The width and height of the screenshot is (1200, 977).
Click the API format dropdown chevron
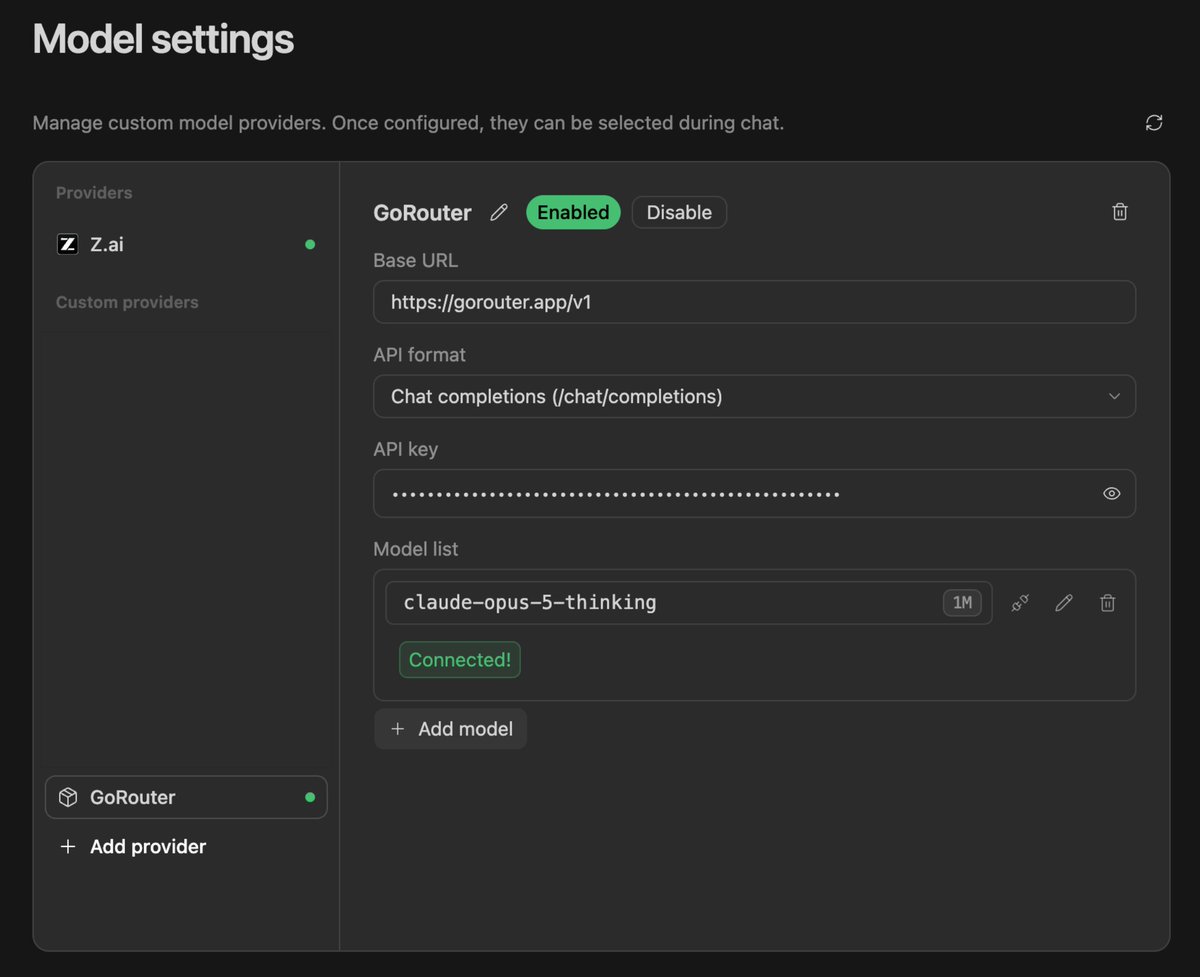pos(1114,397)
